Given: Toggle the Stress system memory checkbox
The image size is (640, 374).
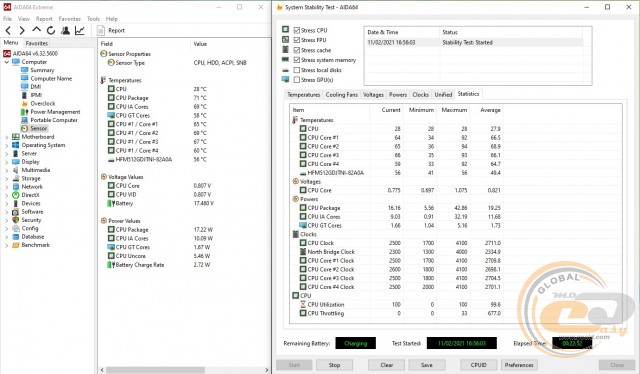Looking at the screenshot, I should tap(297, 60).
